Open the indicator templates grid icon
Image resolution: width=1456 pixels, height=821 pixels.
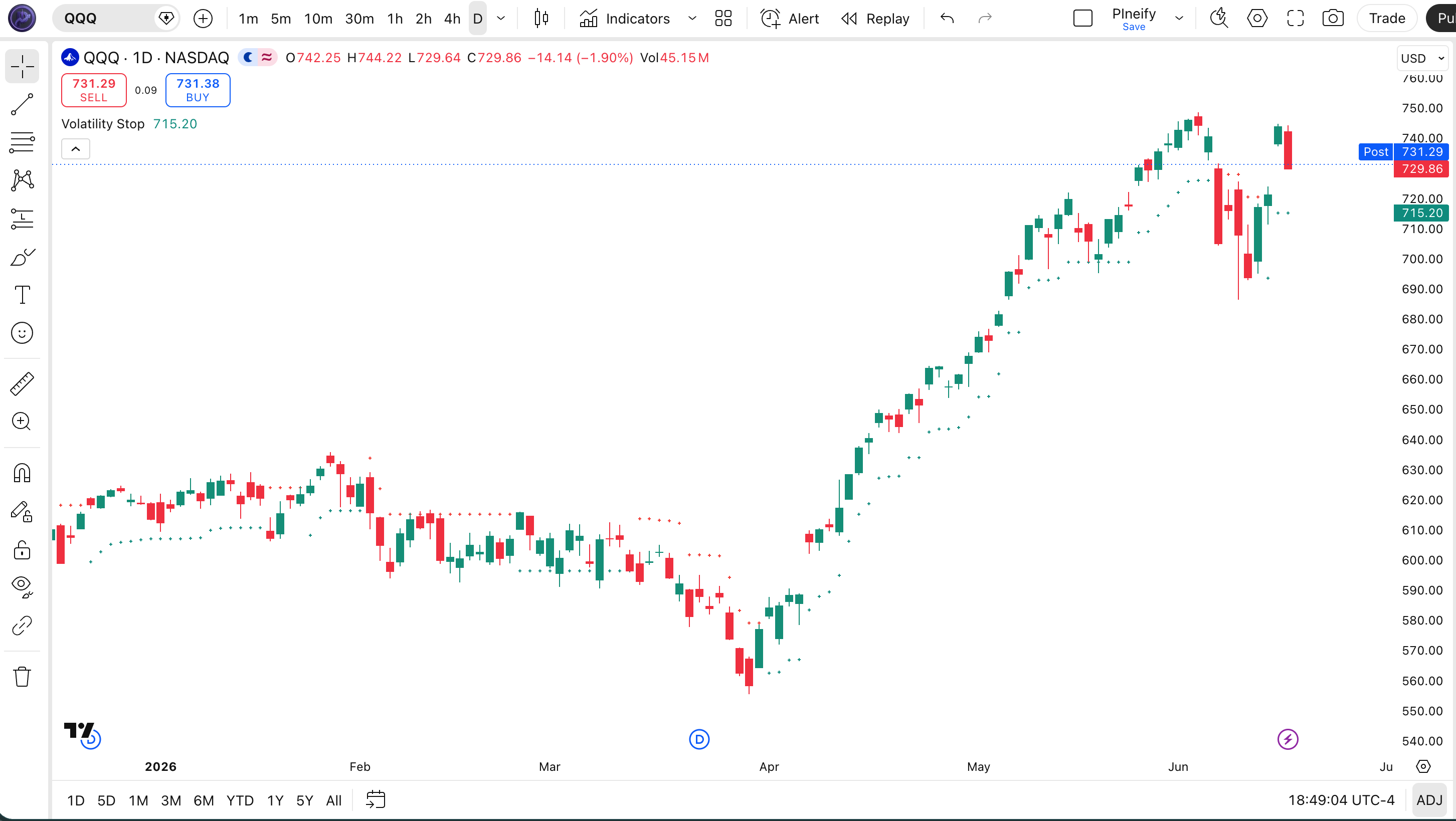[723, 19]
